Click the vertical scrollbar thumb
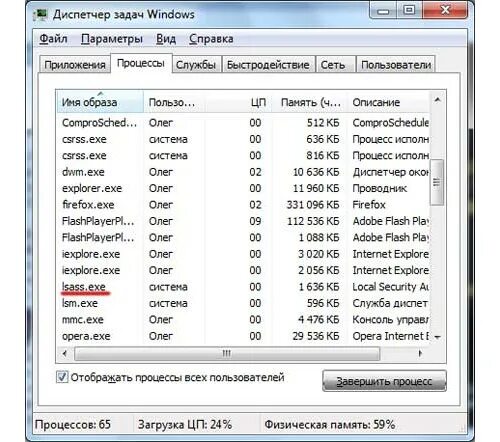The width and height of the screenshot is (500, 442). coord(437,182)
